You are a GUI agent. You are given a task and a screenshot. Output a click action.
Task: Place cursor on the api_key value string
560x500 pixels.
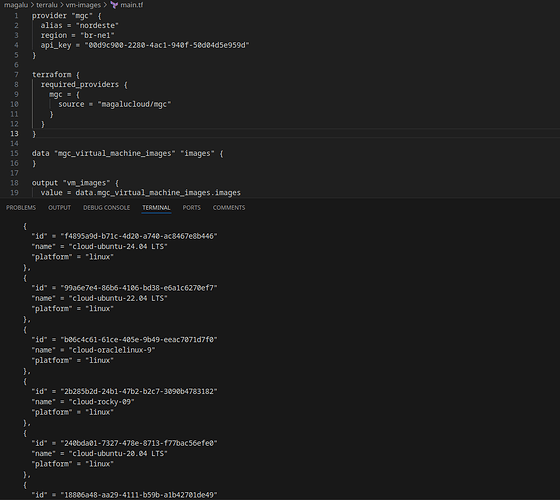coord(167,45)
